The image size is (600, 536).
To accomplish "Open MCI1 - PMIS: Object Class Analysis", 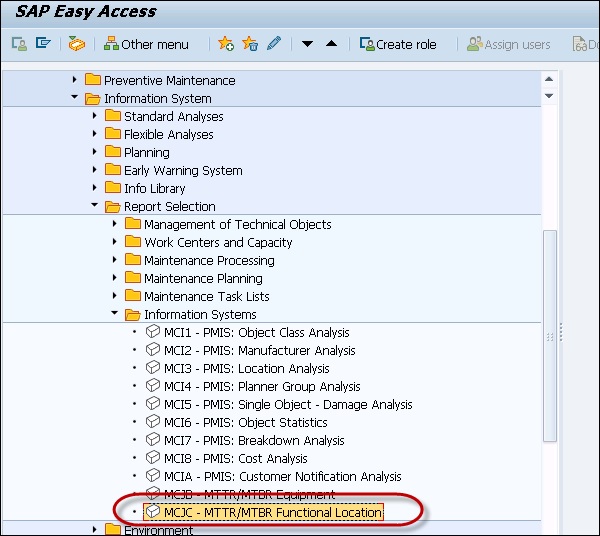I will click(256, 332).
